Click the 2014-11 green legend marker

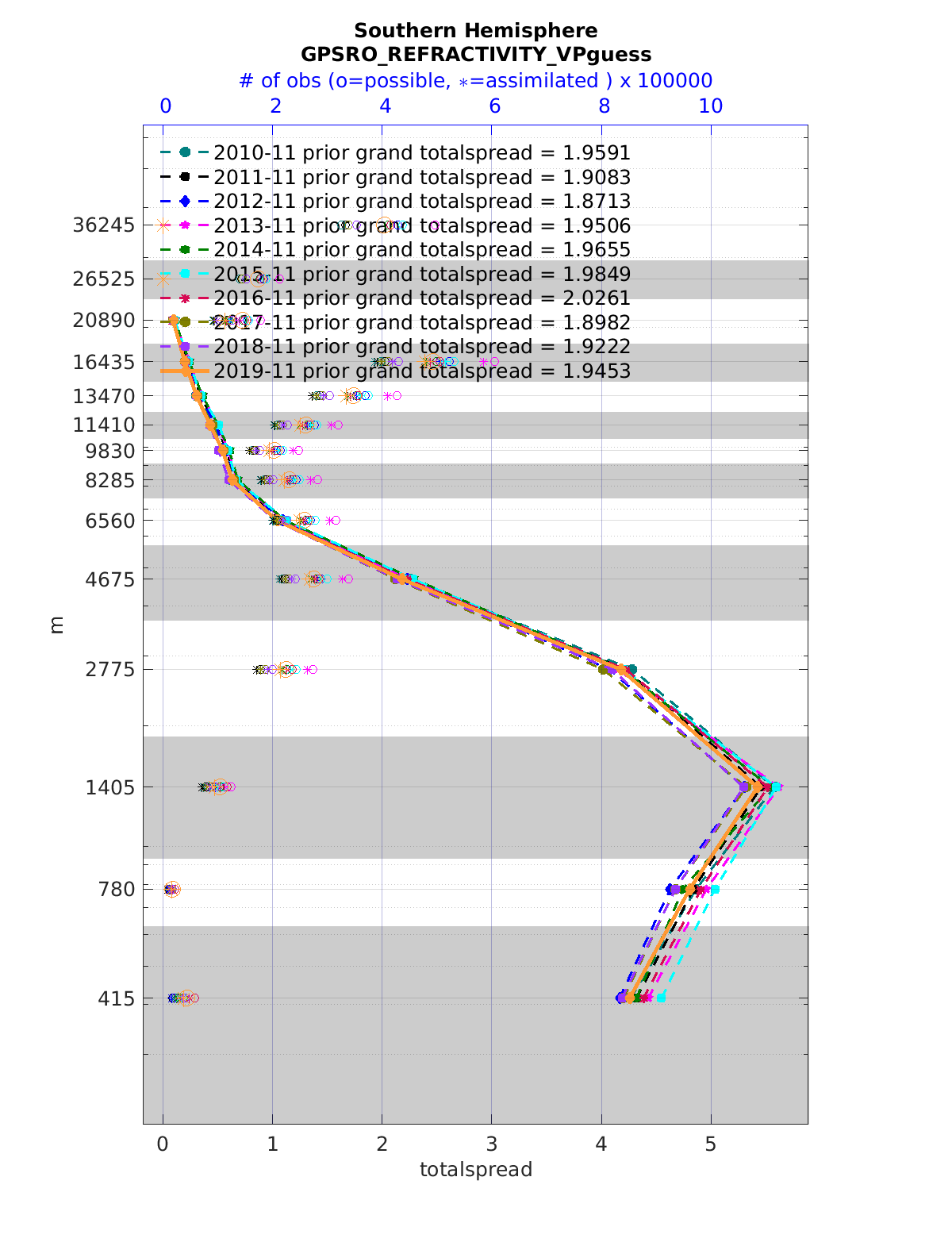[x=184, y=249]
